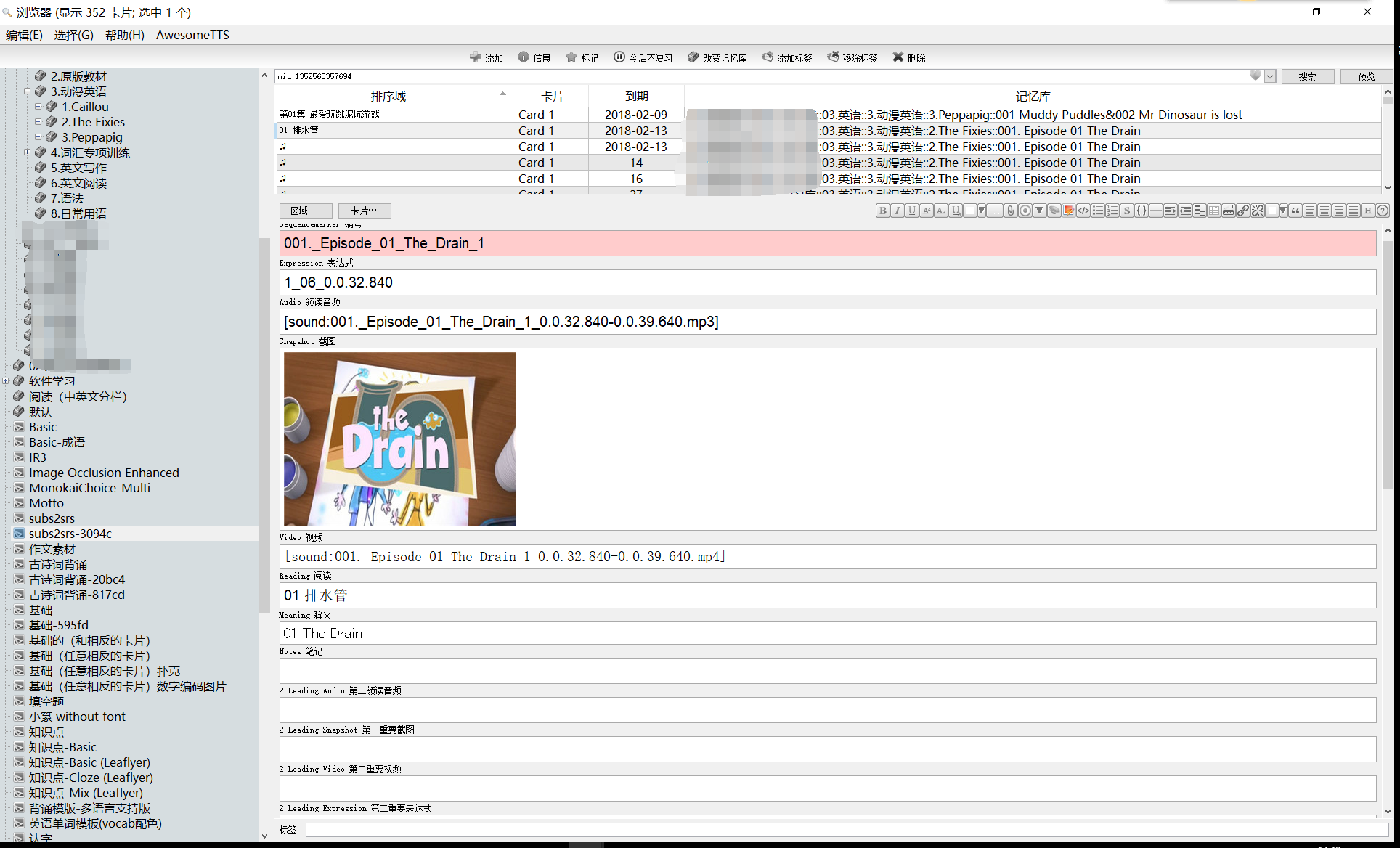1400x848 pixels.
Task: Open the 编辑(E) menu
Action: click(x=24, y=35)
